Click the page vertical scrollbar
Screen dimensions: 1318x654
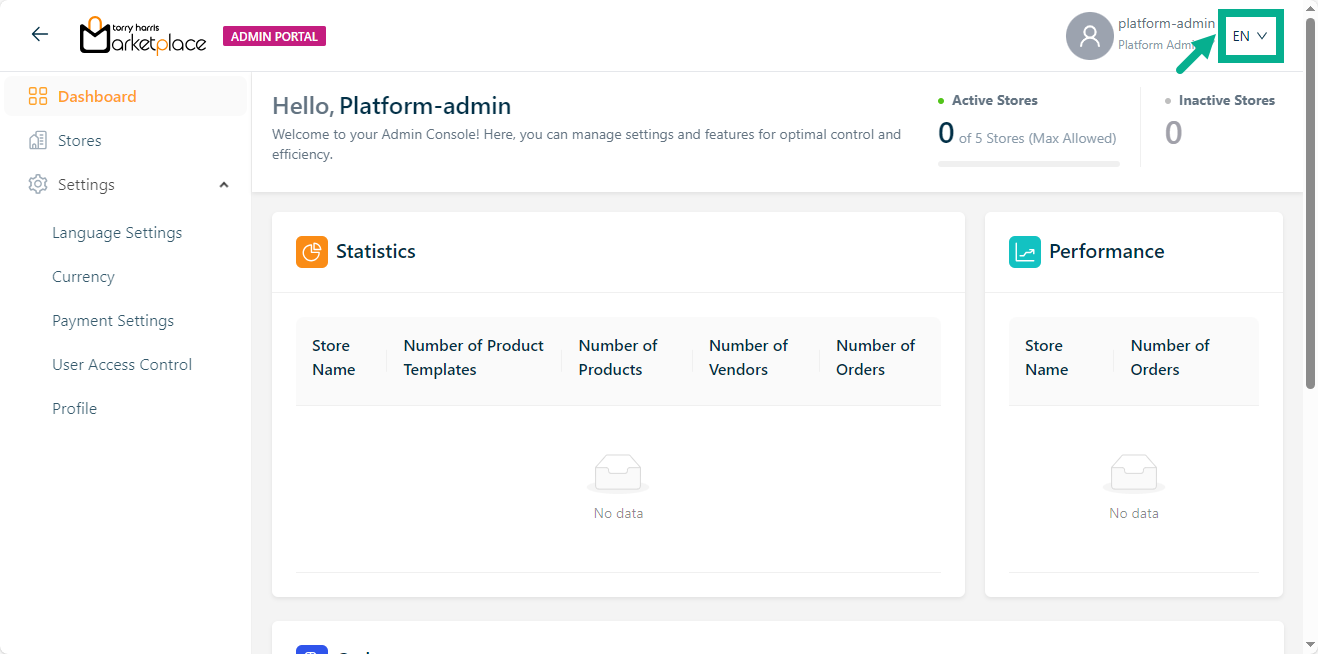pyautogui.click(x=1310, y=200)
